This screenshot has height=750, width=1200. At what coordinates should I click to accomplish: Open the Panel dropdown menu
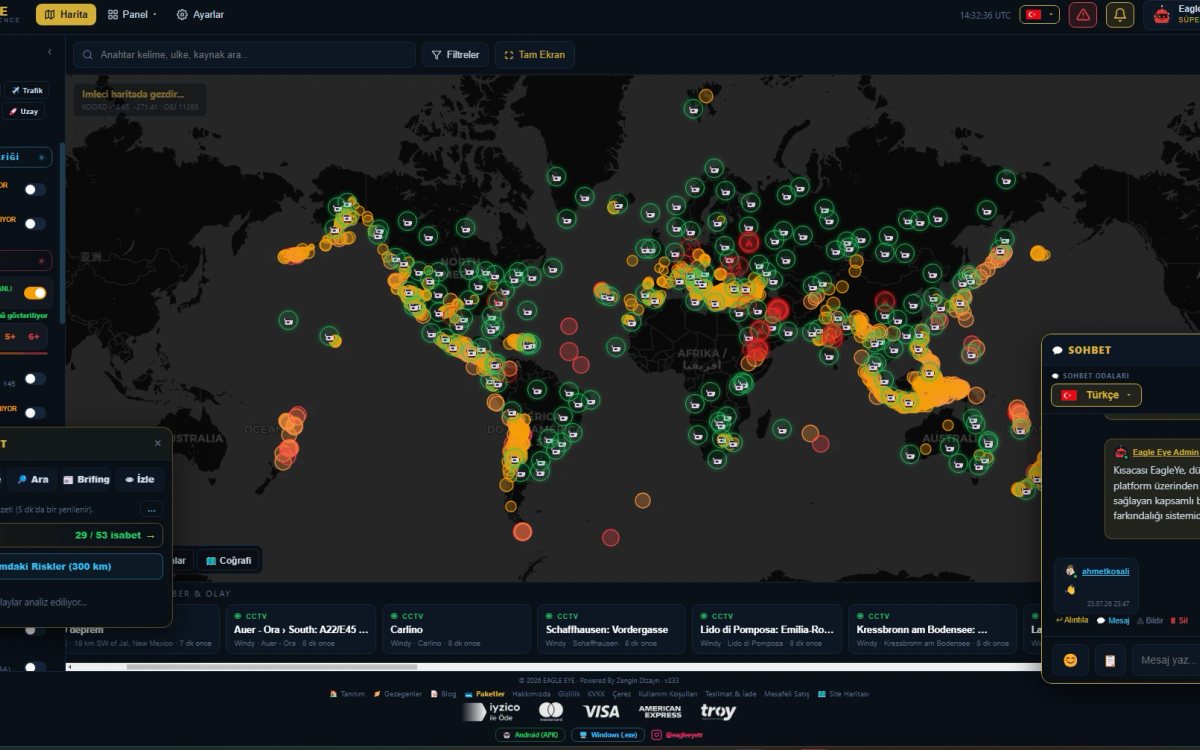pos(132,15)
